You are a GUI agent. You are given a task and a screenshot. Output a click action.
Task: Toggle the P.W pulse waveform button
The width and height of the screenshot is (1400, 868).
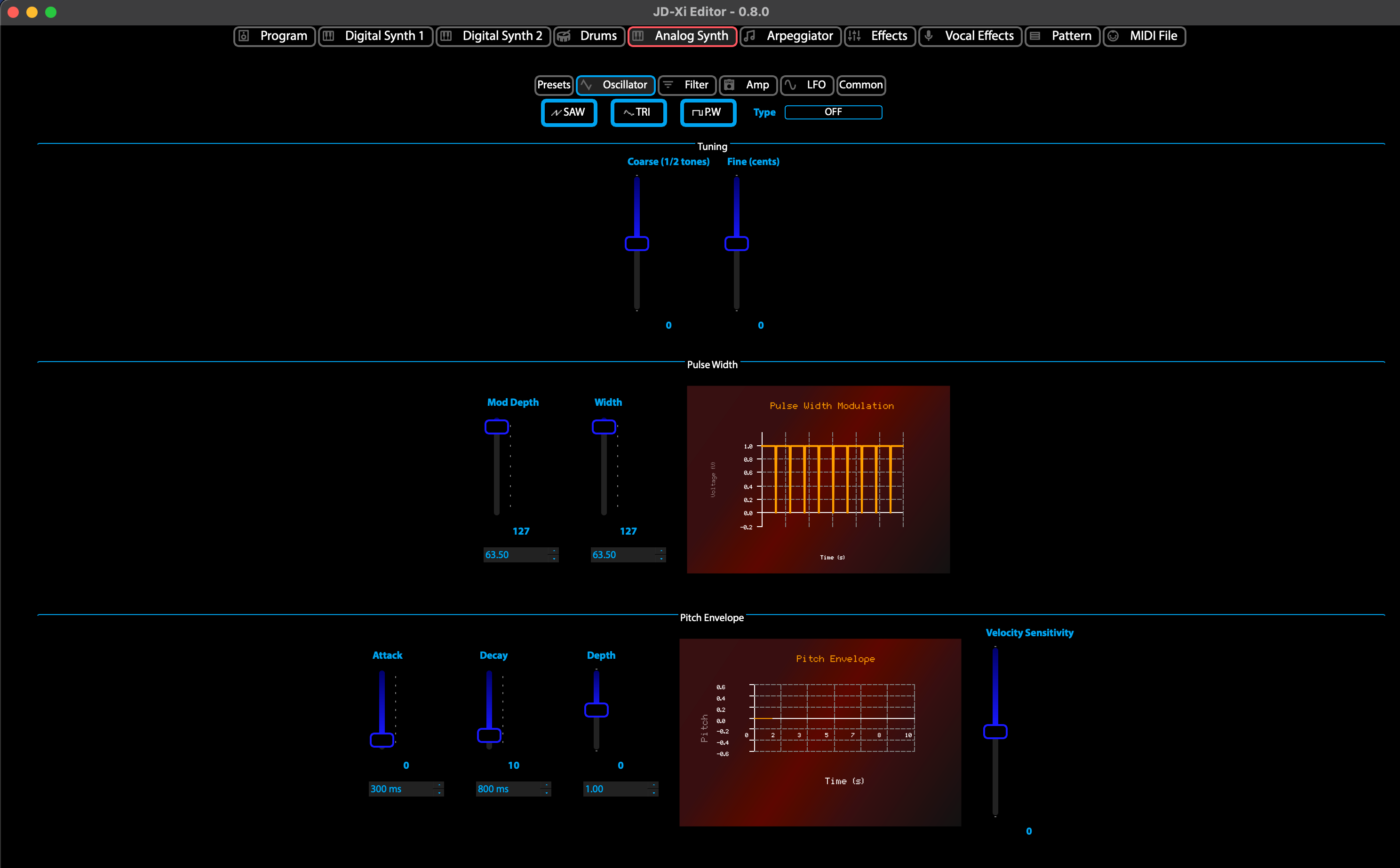click(708, 112)
